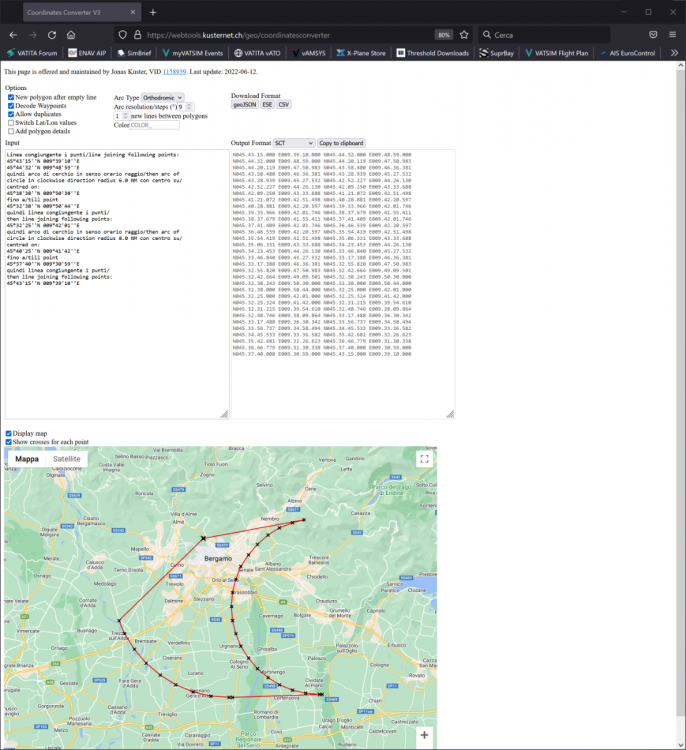Switch map to Satellite view
Viewport: 686px width, 750px height.
pyautogui.click(x=67, y=459)
